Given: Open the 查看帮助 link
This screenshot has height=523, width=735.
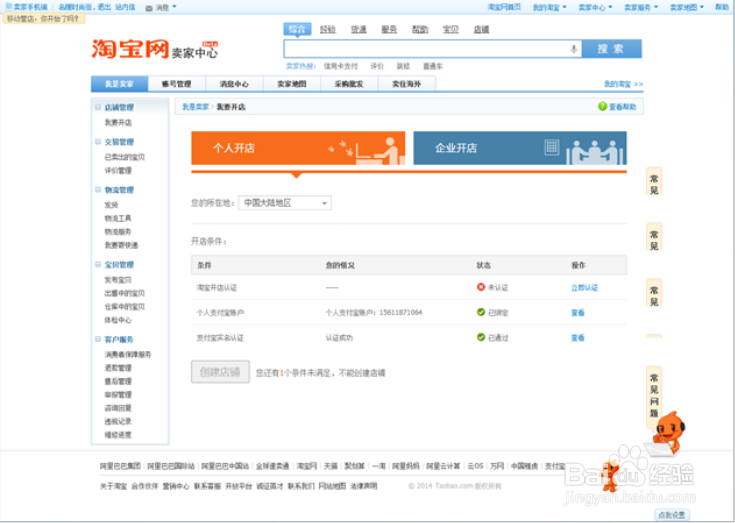Looking at the screenshot, I should 622,107.
